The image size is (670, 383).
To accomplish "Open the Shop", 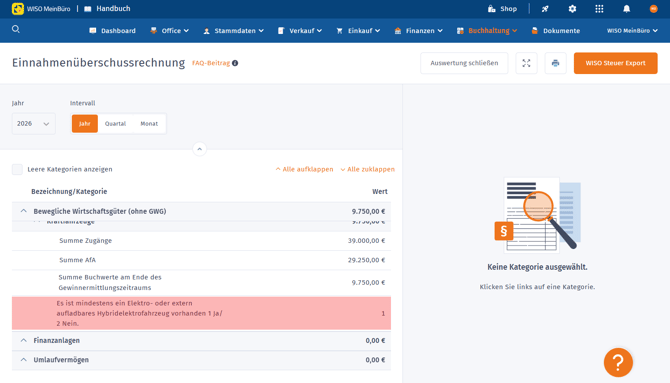I will 502,9.
